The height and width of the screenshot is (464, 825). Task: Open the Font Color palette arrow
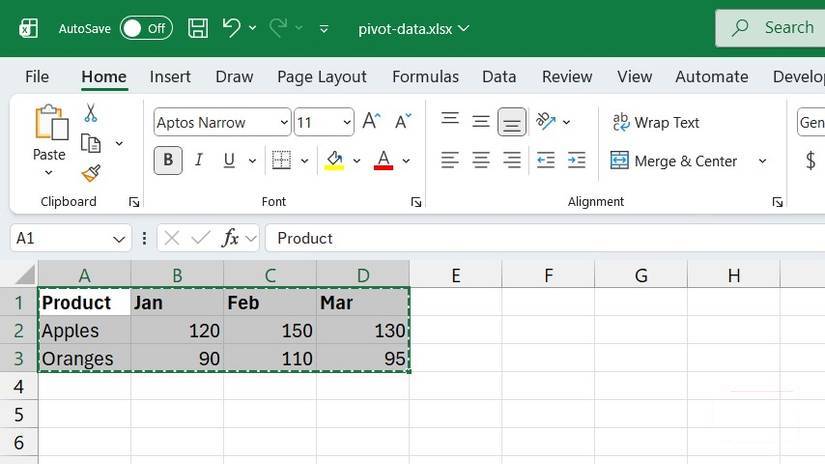[406, 160]
